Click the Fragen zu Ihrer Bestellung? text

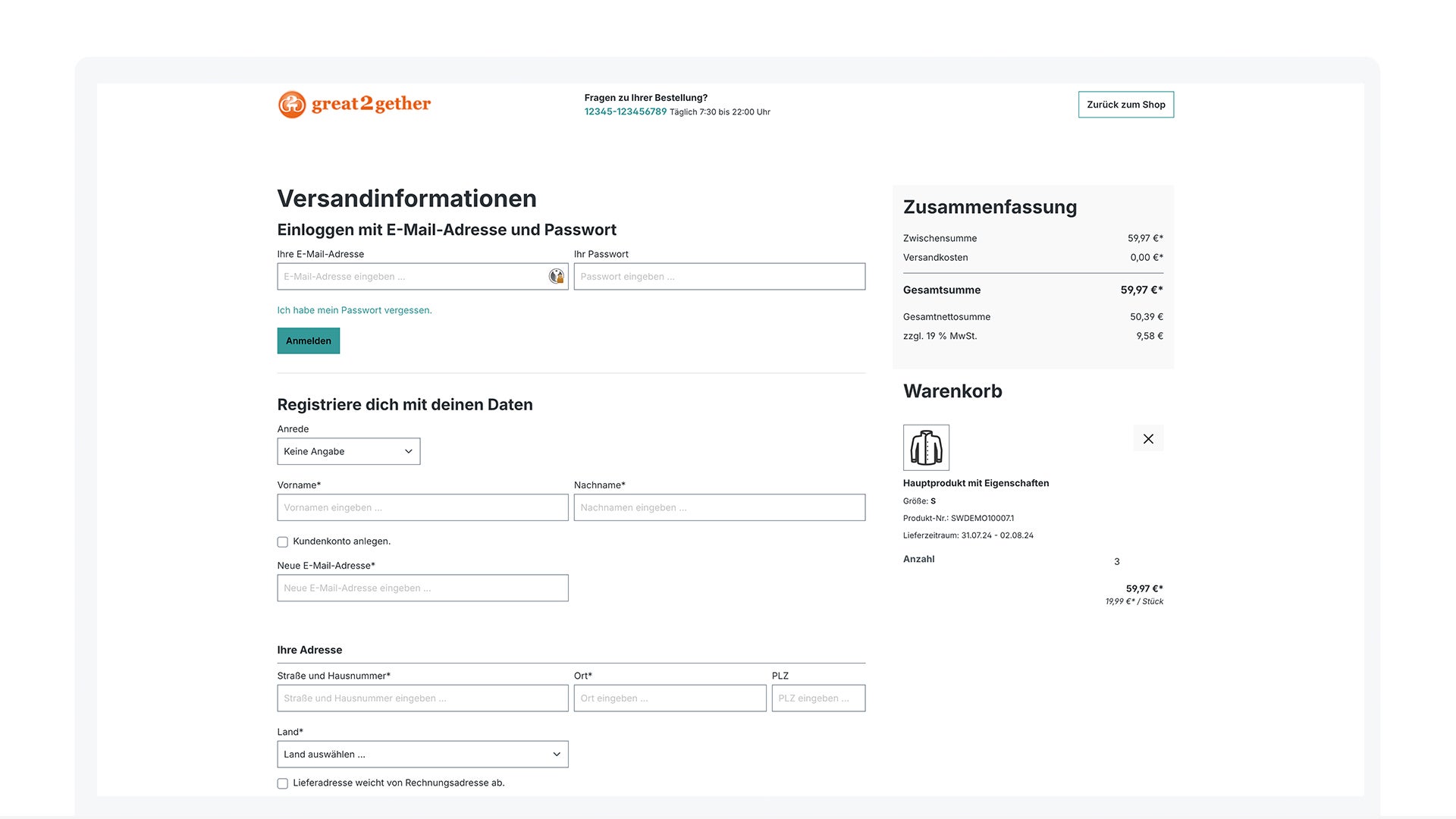tap(646, 98)
